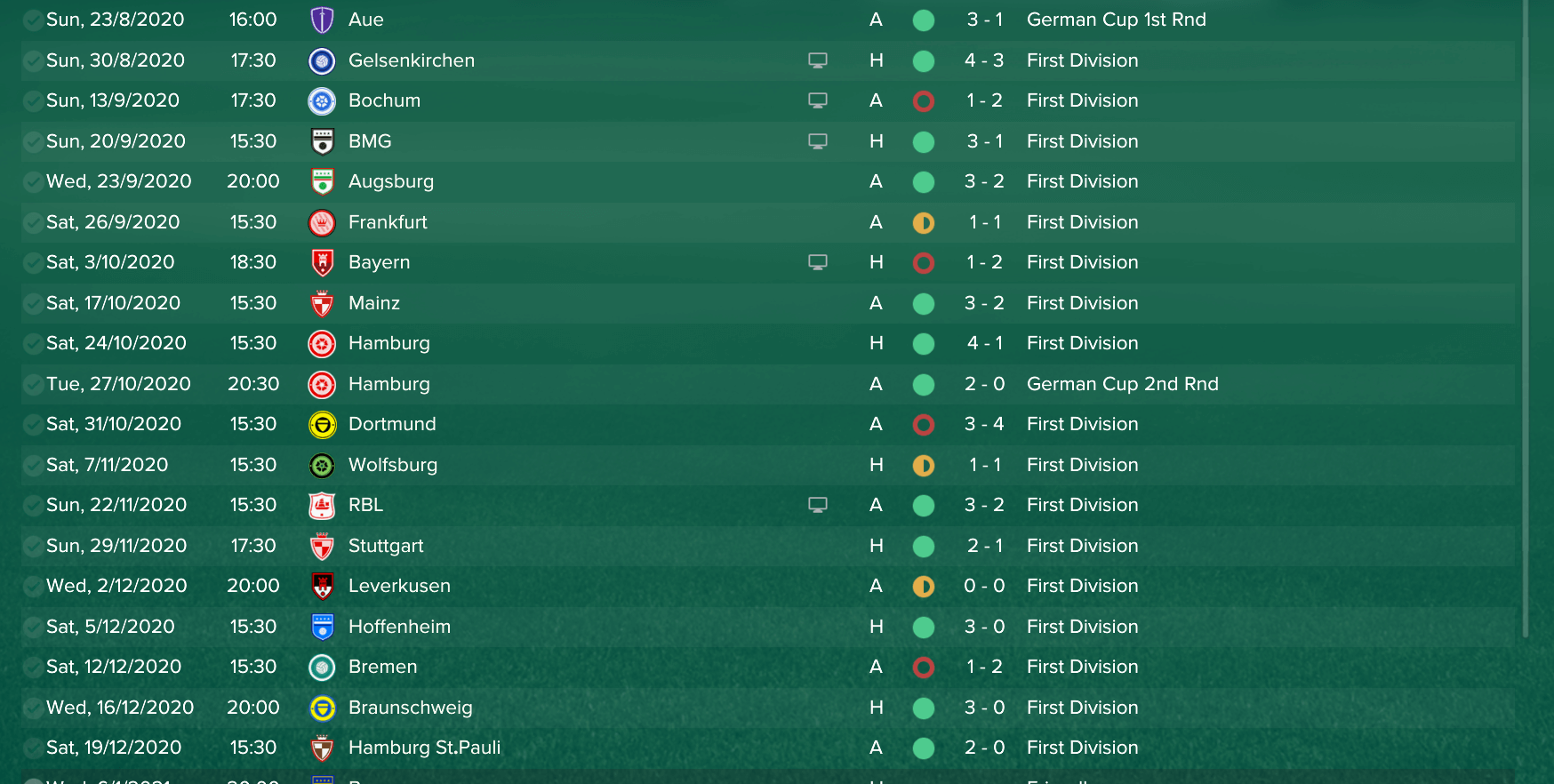
Task: Open the 3 - 4 Dortmund match result
Action: (x=984, y=424)
